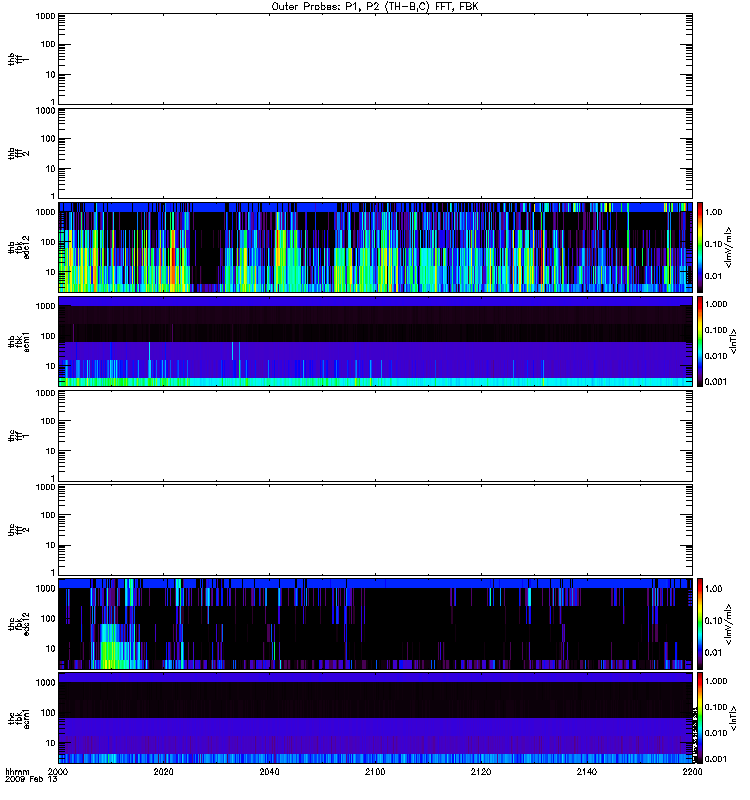Click the thc edc12 mV/m color bar

click(701, 622)
